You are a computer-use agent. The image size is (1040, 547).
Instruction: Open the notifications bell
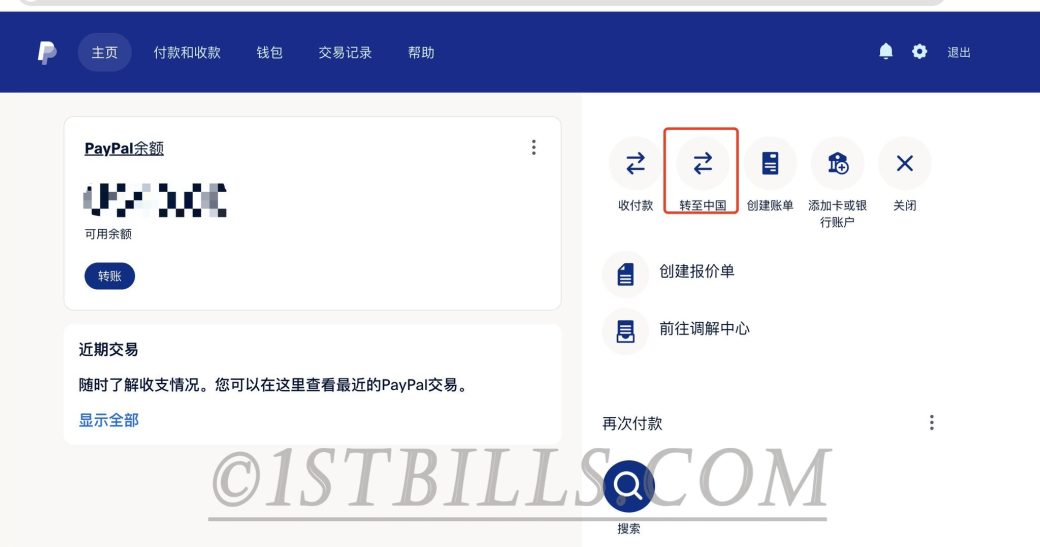885,51
